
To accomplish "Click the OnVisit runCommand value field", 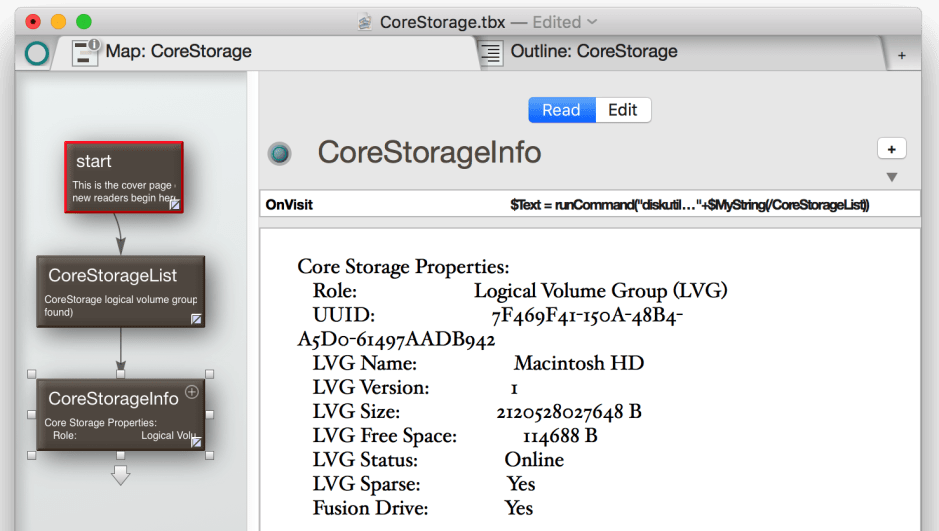I will [x=689, y=205].
